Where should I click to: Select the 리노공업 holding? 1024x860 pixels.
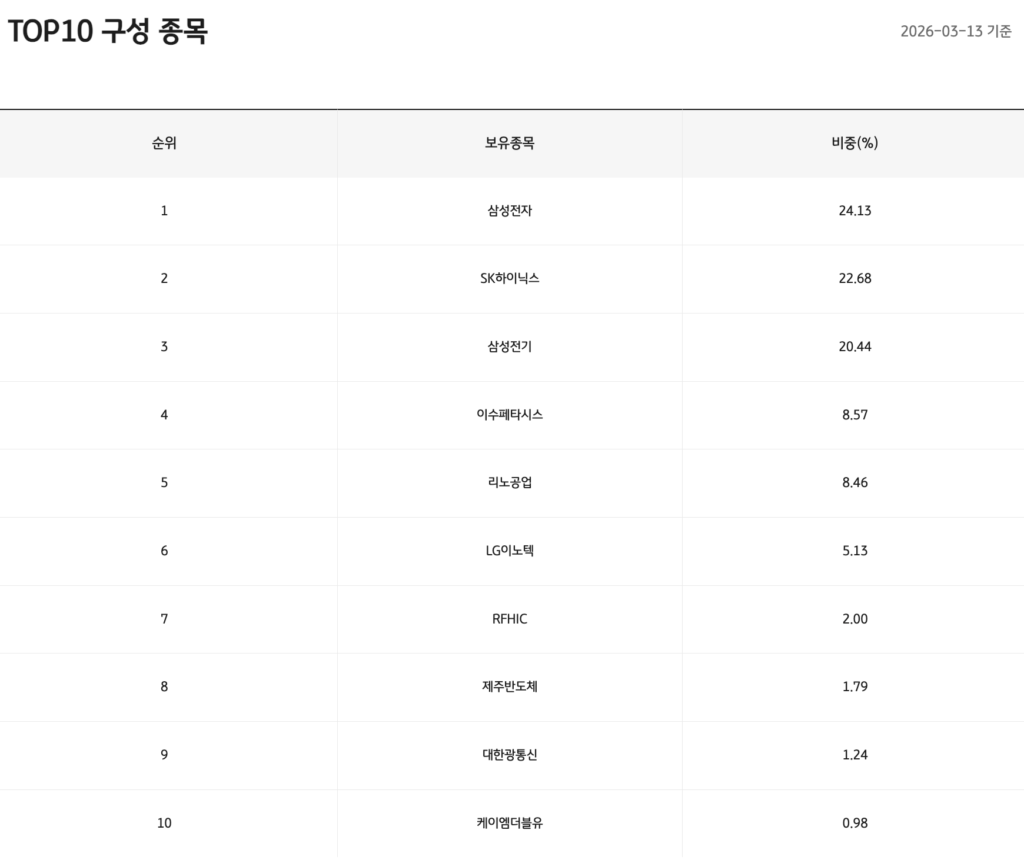click(509, 483)
